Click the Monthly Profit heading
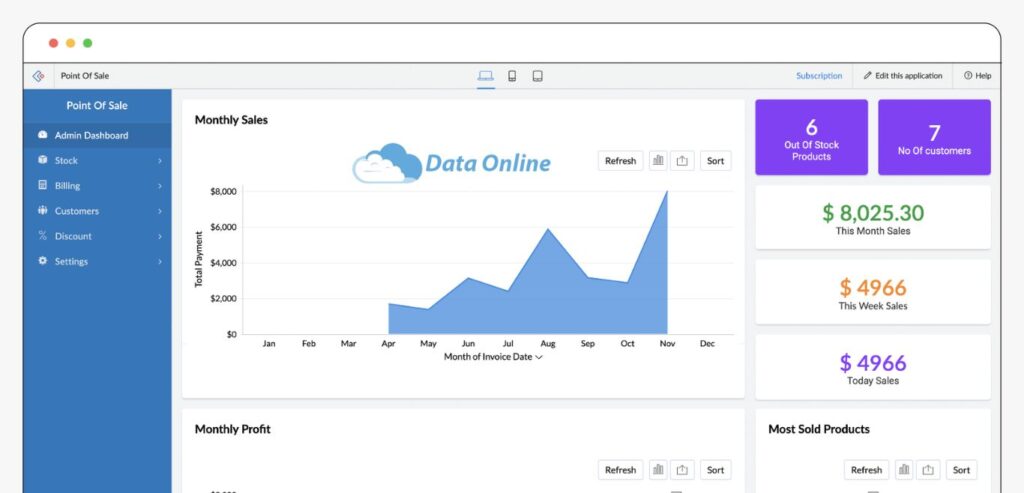 232,429
